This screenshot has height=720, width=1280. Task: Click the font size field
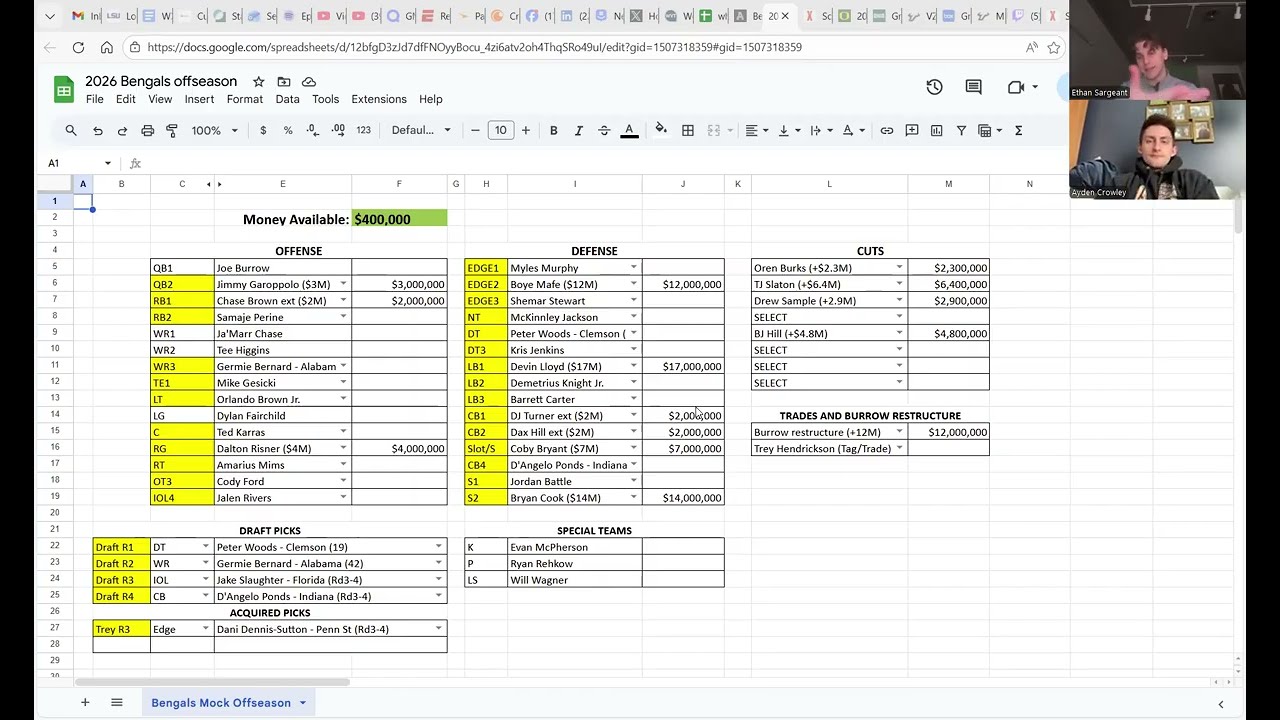500,130
